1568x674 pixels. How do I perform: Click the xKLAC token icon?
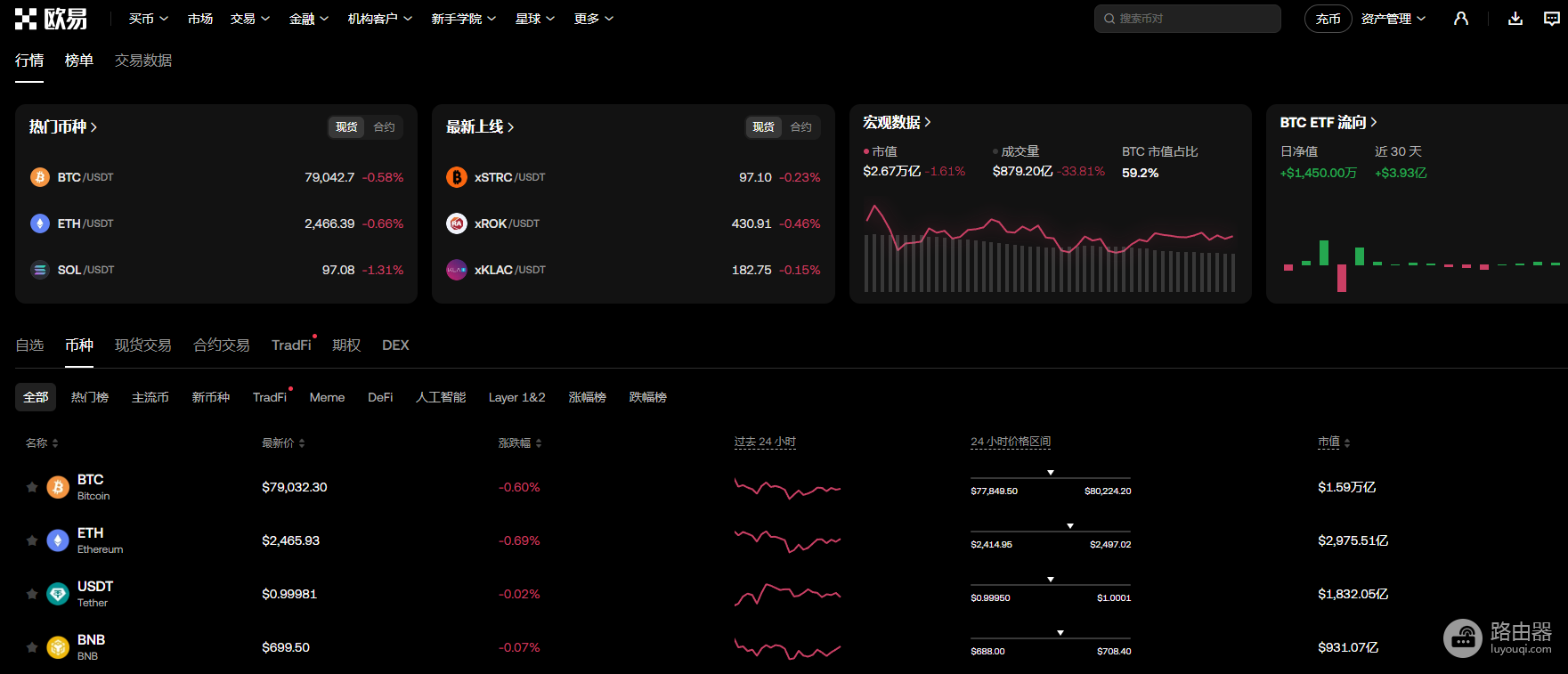pyautogui.click(x=457, y=270)
